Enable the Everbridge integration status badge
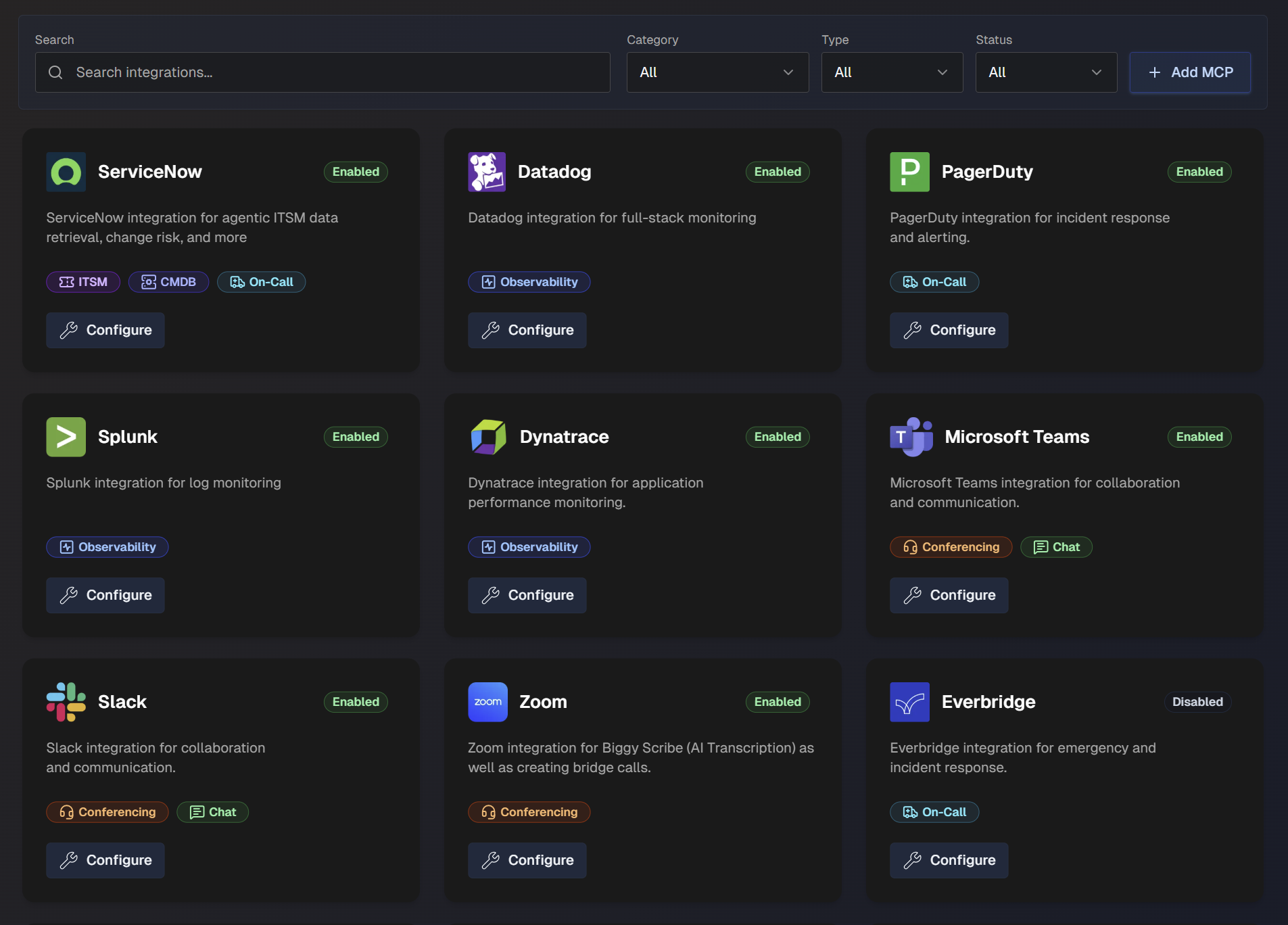Viewport: 1288px width, 925px height. pyautogui.click(x=1197, y=702)
